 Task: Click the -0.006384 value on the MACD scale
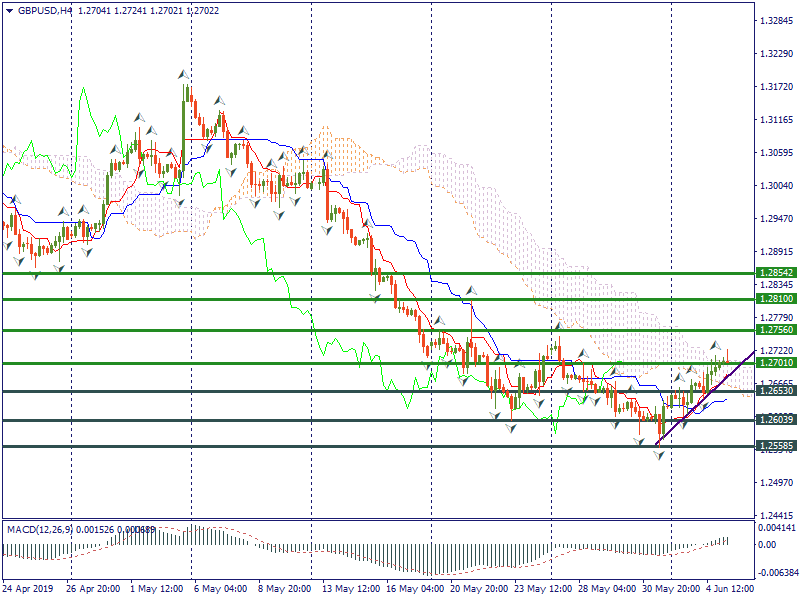click(x=776, y=573)
